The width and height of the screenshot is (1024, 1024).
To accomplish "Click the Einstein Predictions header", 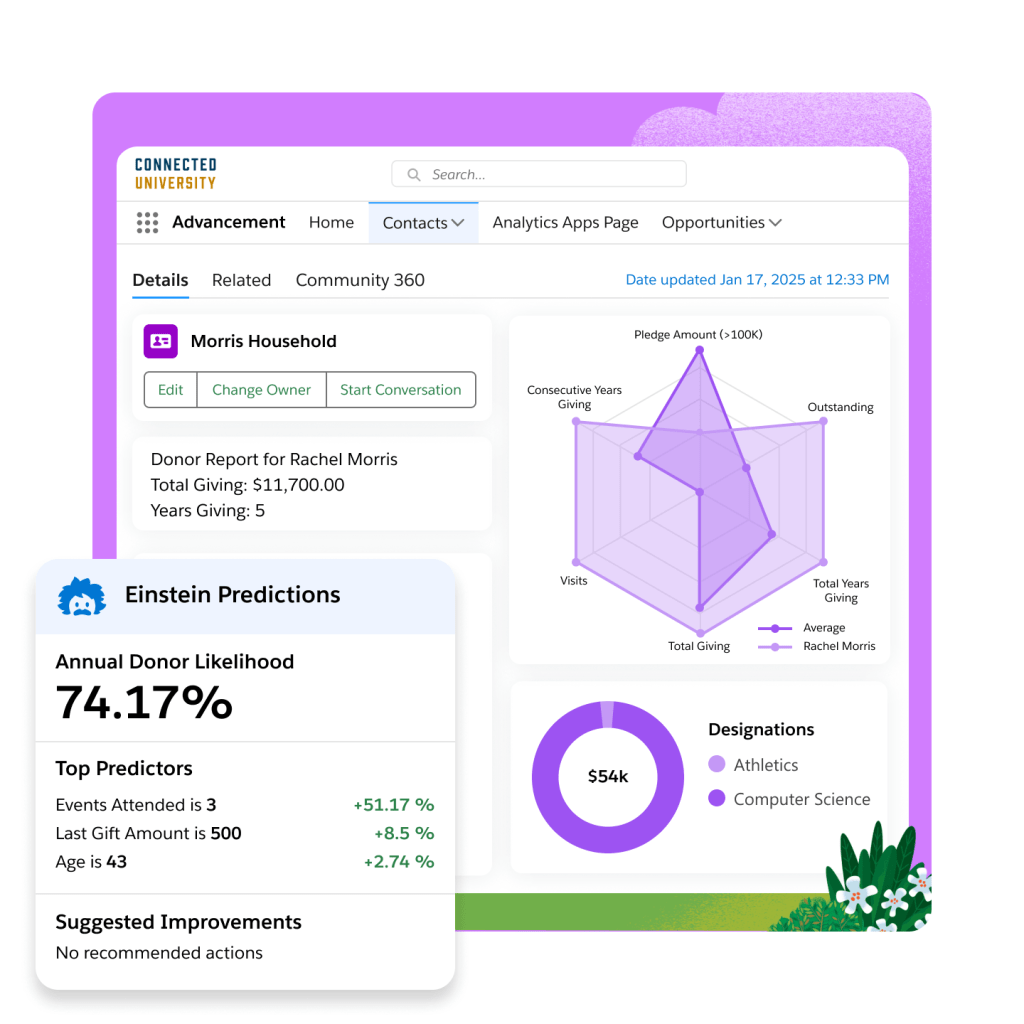I will pyautogui.click(x=232, y=595).
